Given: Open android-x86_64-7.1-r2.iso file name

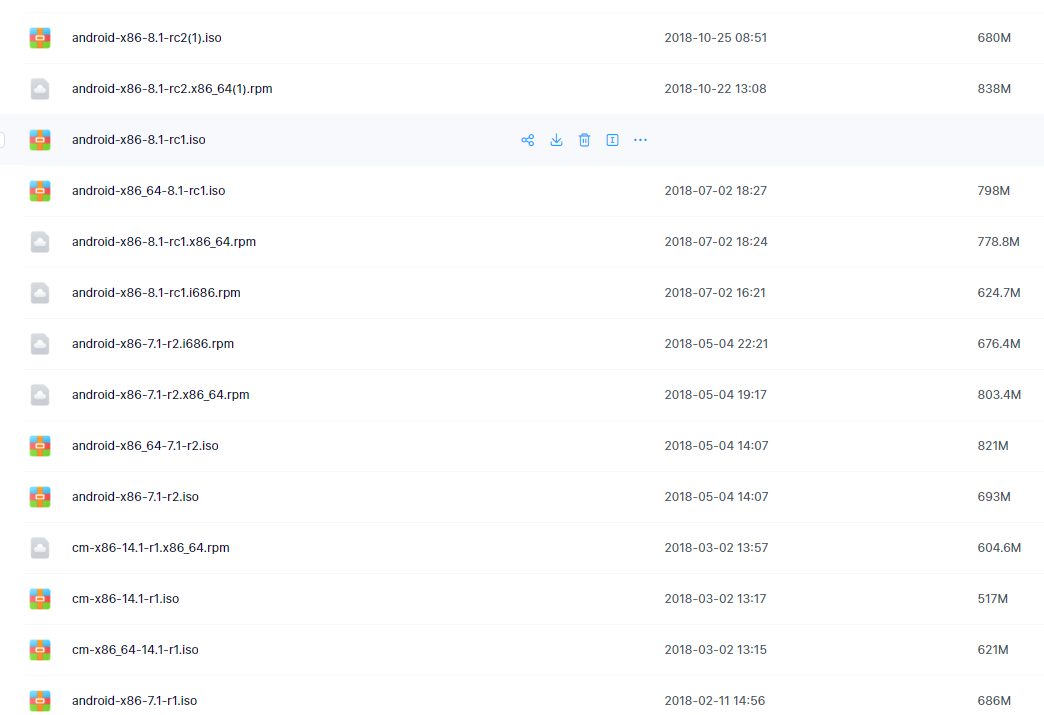Looking at the screenshot, I should pyautogui.click(x=145, y=446).
